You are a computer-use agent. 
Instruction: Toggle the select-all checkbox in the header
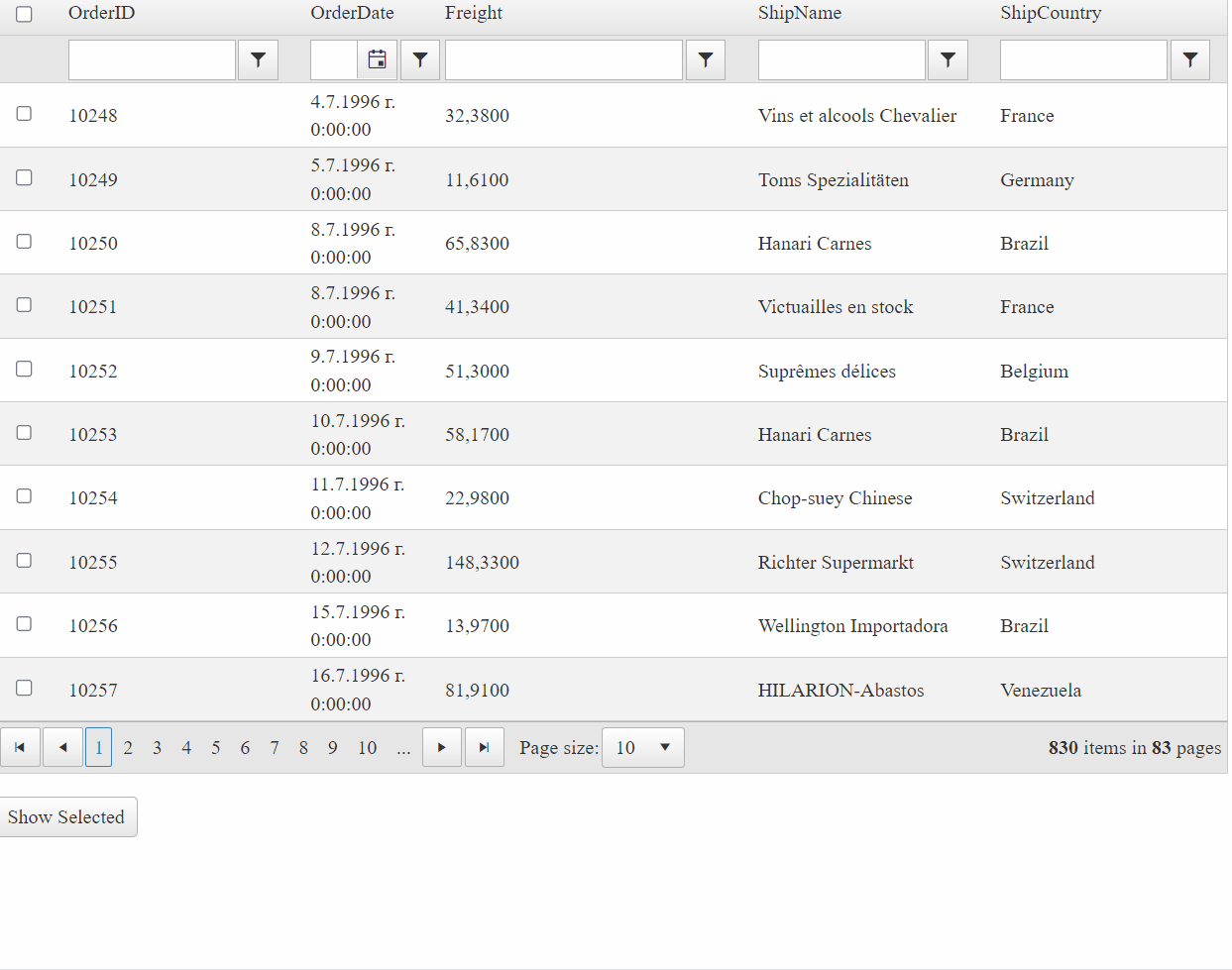coord(24,15)
